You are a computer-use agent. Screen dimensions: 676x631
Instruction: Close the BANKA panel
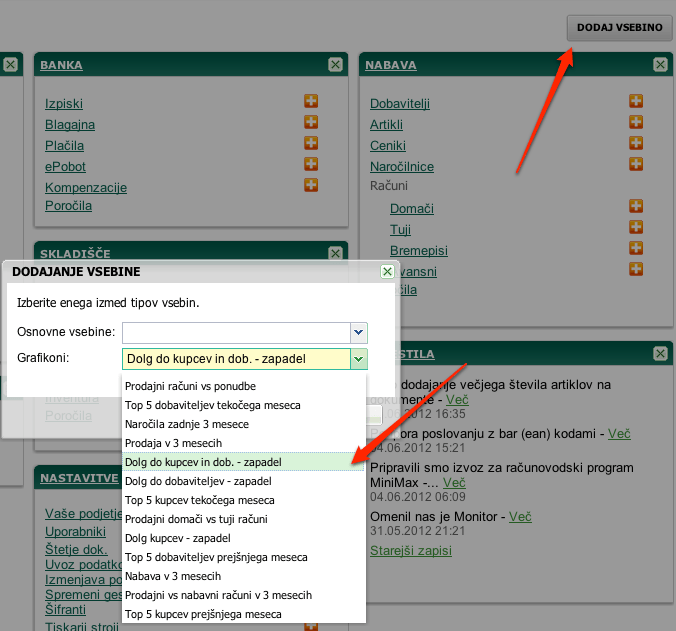pos(335,65)
